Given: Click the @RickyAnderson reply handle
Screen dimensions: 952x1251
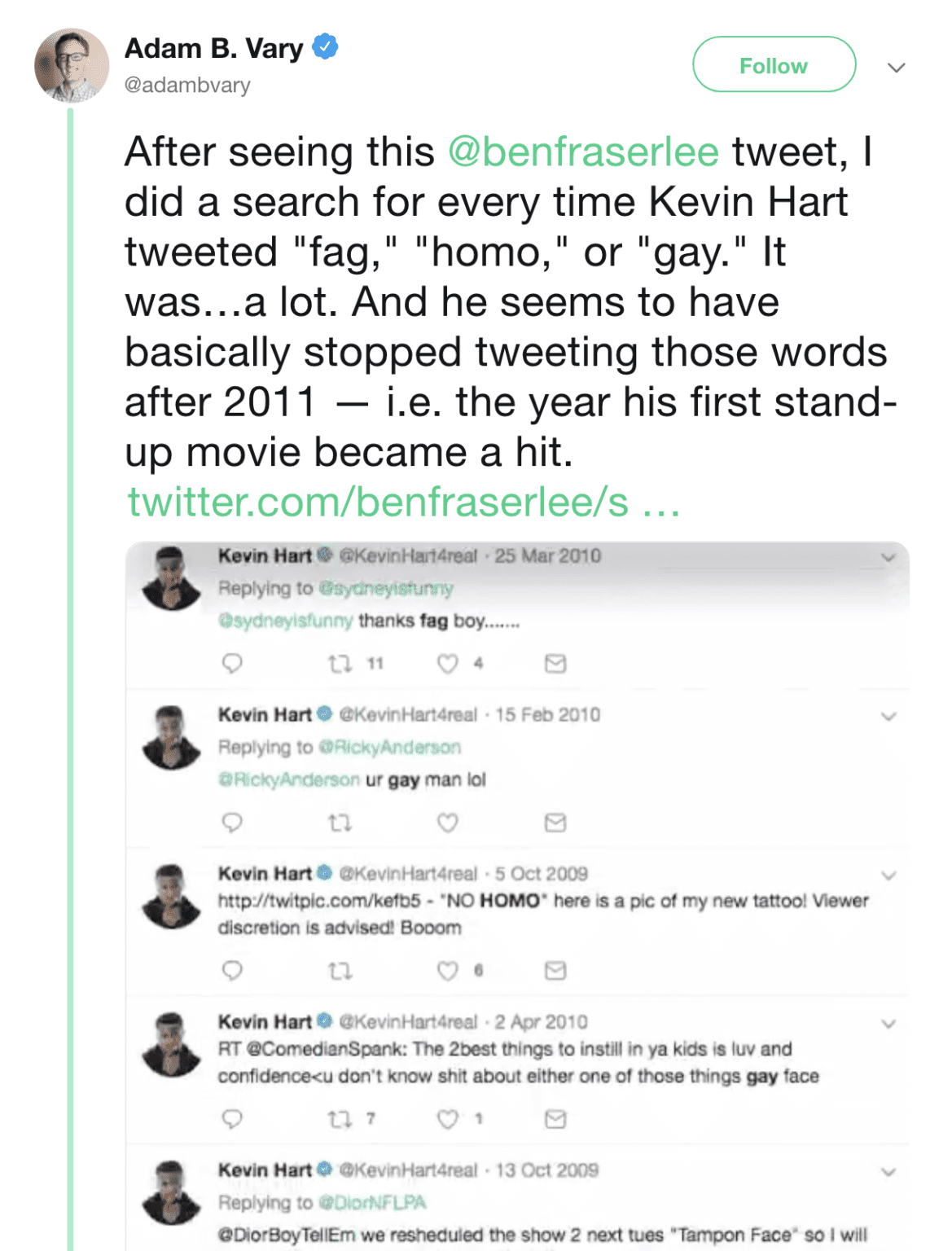Looking at the screenshot, I should 389,747.
